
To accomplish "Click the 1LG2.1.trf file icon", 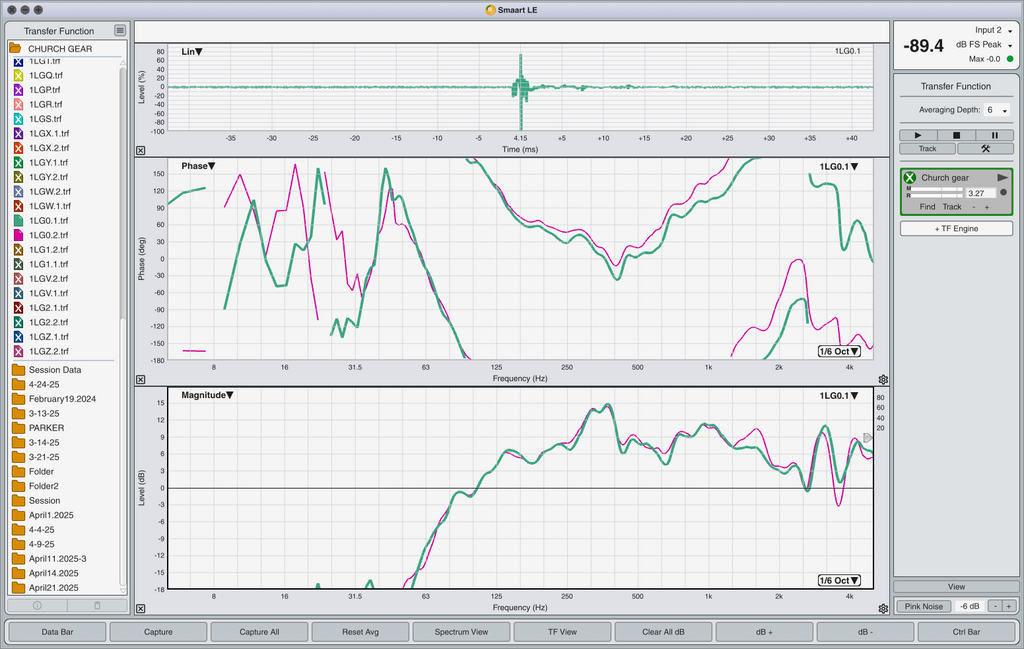I will (x=18, y=308).
